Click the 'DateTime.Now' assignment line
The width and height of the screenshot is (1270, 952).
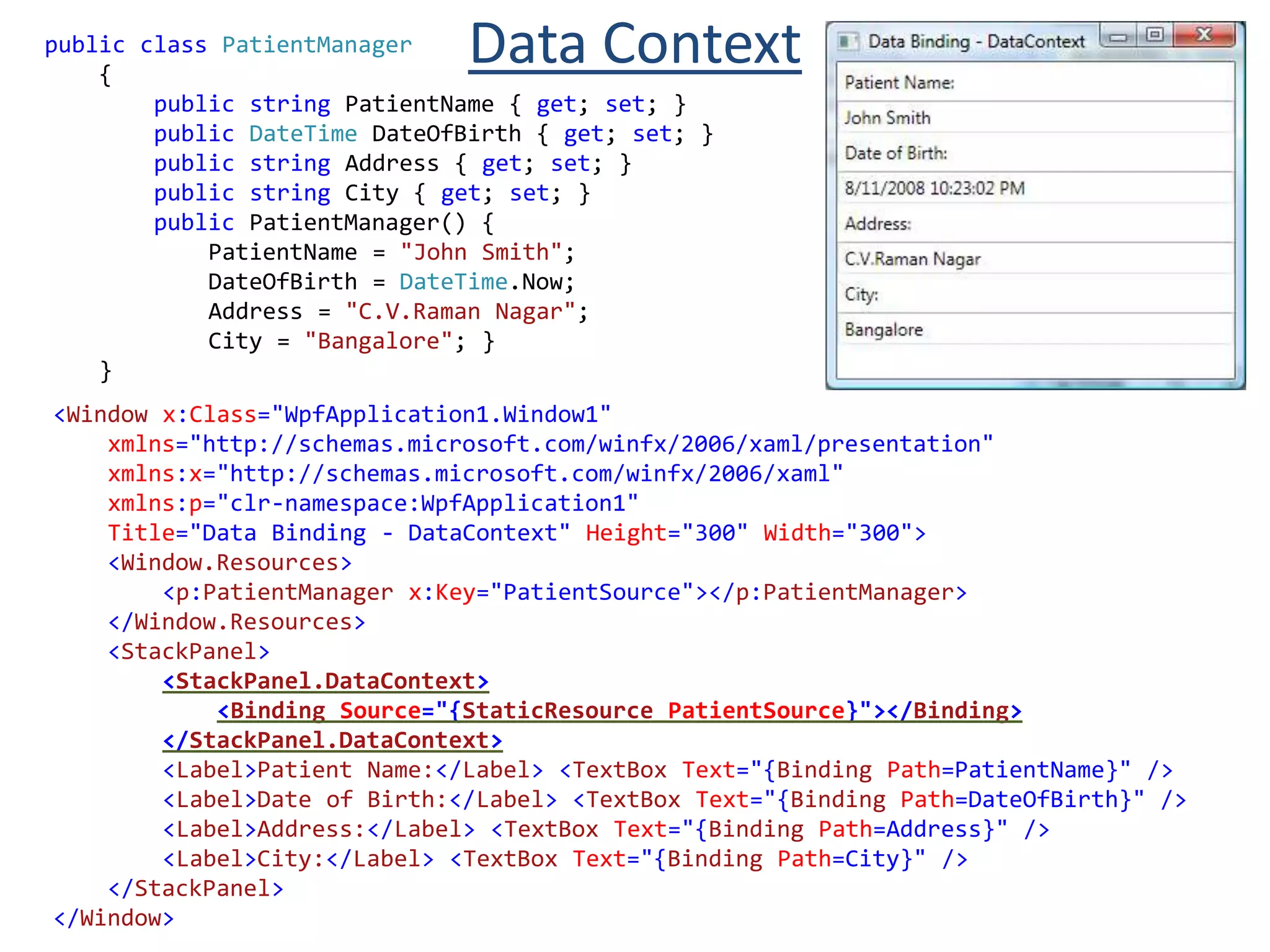[x=391, y=282]
